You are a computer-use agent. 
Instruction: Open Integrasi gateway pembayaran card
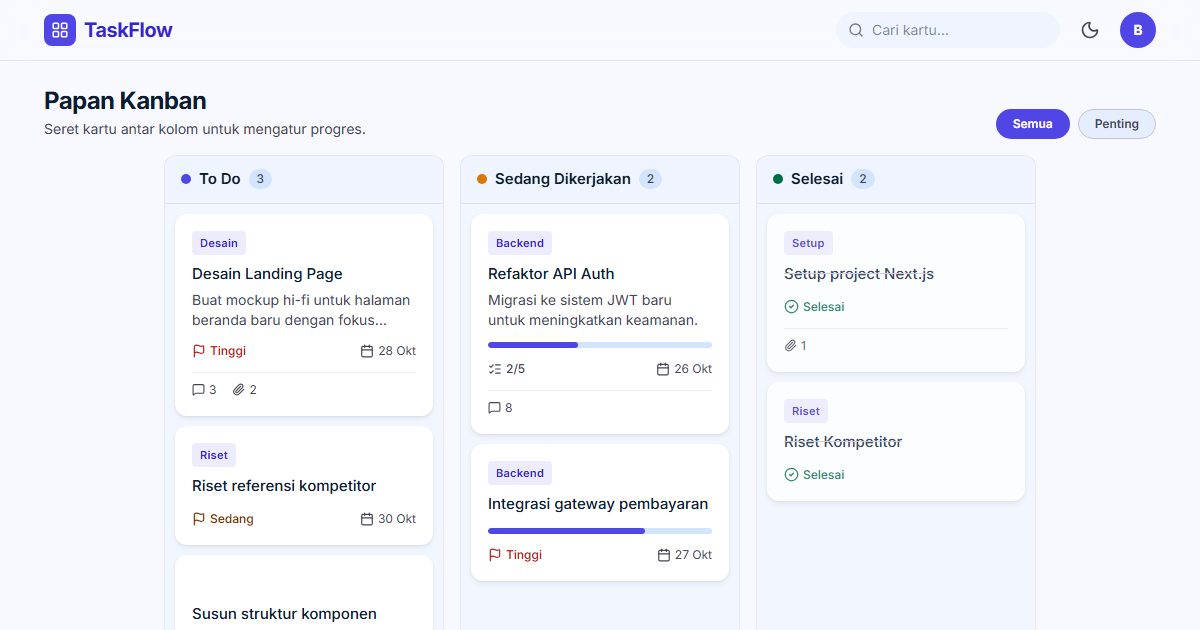click(600, 512)
